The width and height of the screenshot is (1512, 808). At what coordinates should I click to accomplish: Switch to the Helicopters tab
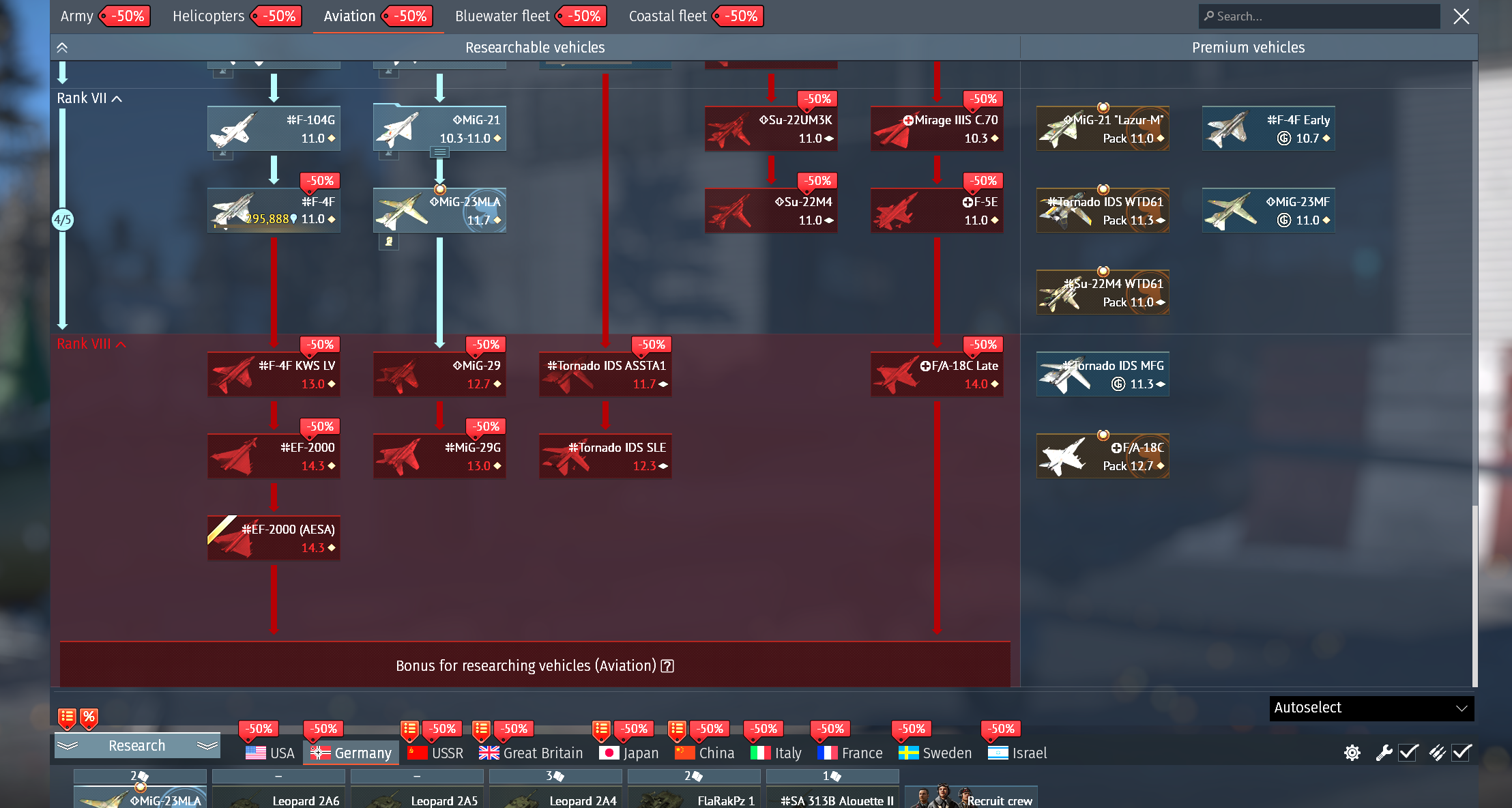208,16
